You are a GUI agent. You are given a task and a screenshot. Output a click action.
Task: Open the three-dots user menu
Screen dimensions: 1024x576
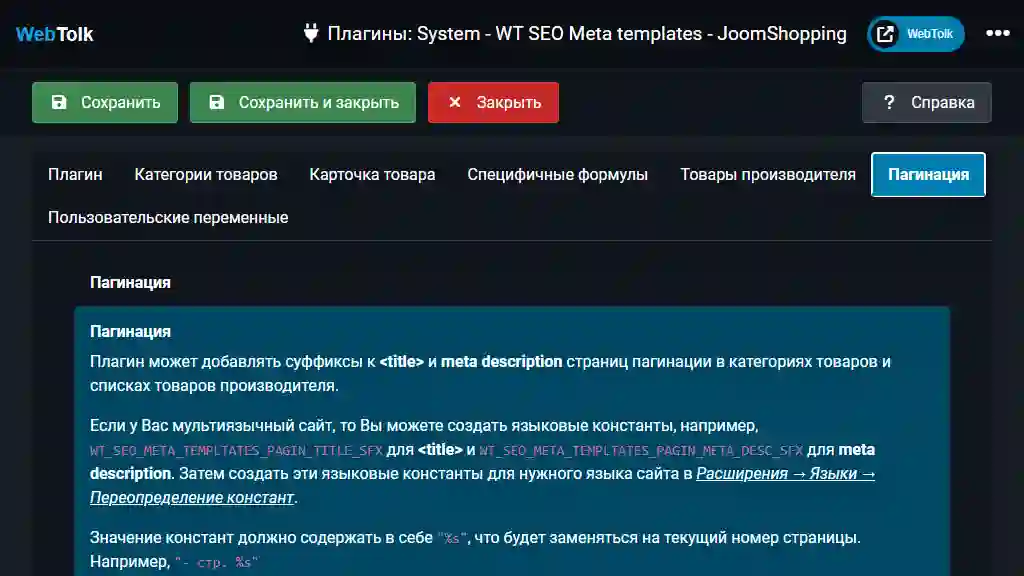[x=997, y=33]
